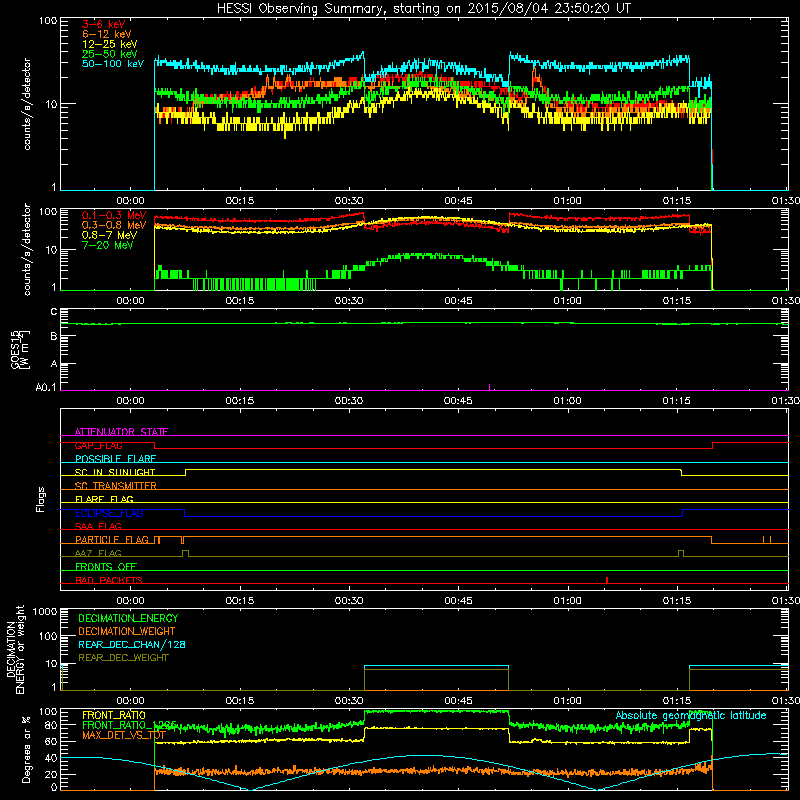Click the cyan 50-100 keV curve peak near 00:32
The width and height of the screenshot is (800, 800).
click(363, 54)
